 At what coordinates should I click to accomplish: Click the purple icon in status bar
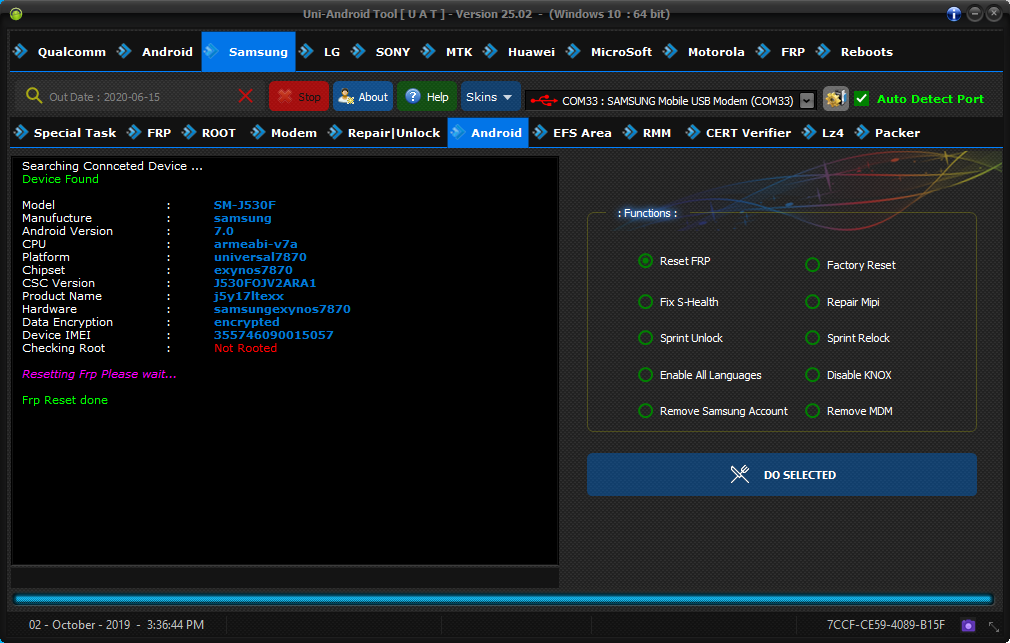click(968, 625)
